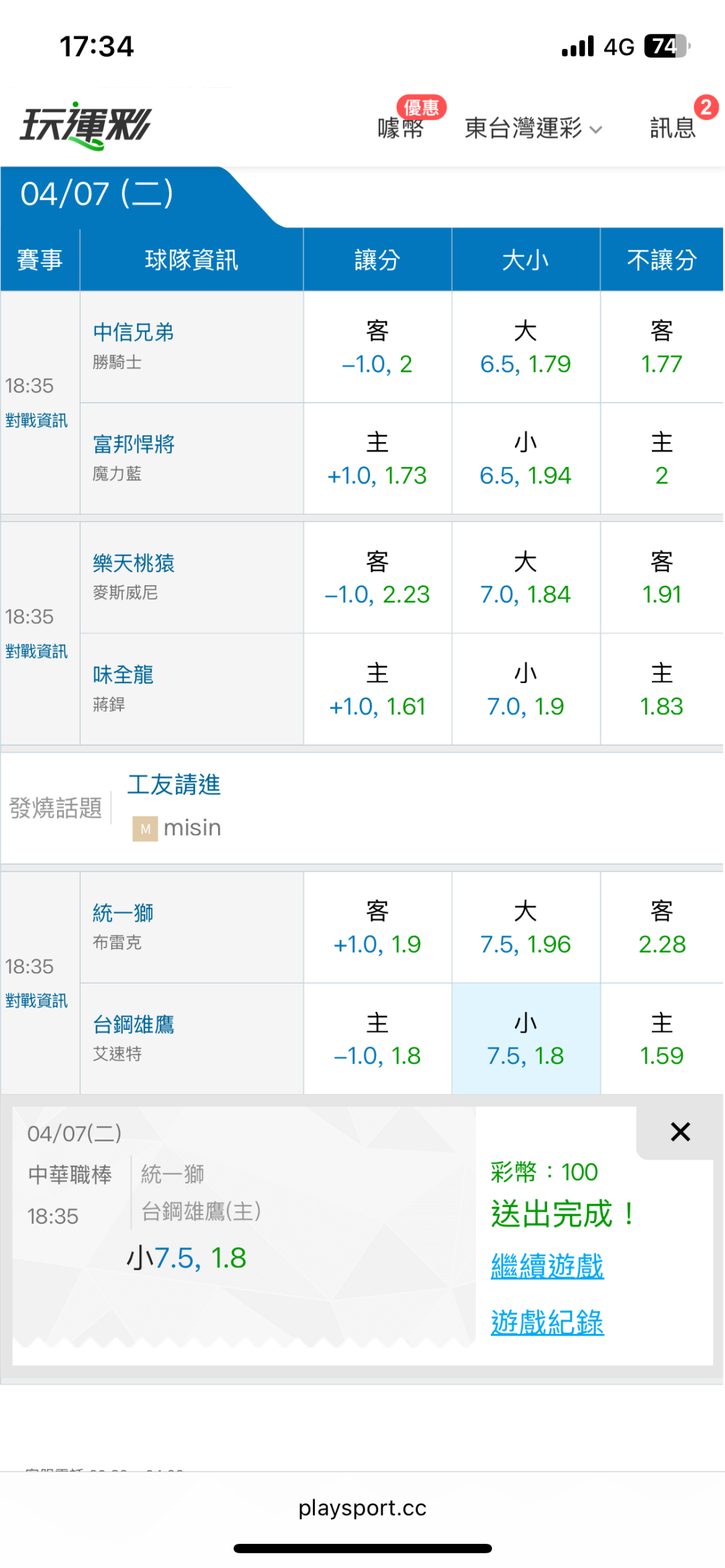Open 味全龍 team page
The width and height of the screenshot is (725, 1568).
pos(124,674)
